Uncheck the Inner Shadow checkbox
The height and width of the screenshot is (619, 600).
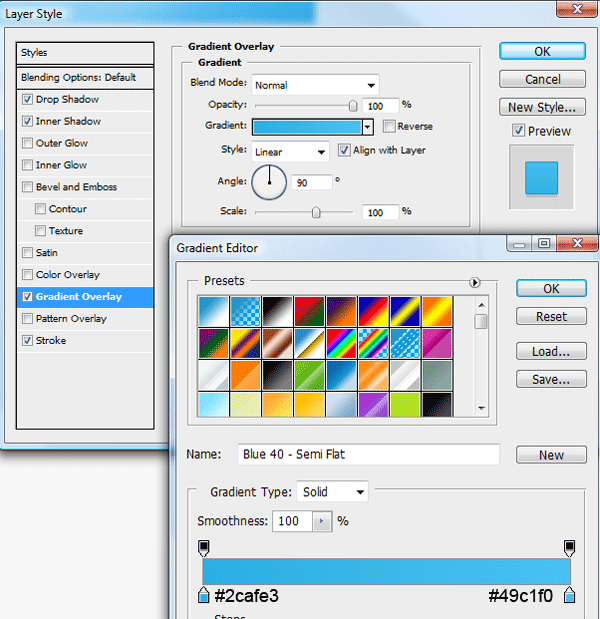(27, 121)
